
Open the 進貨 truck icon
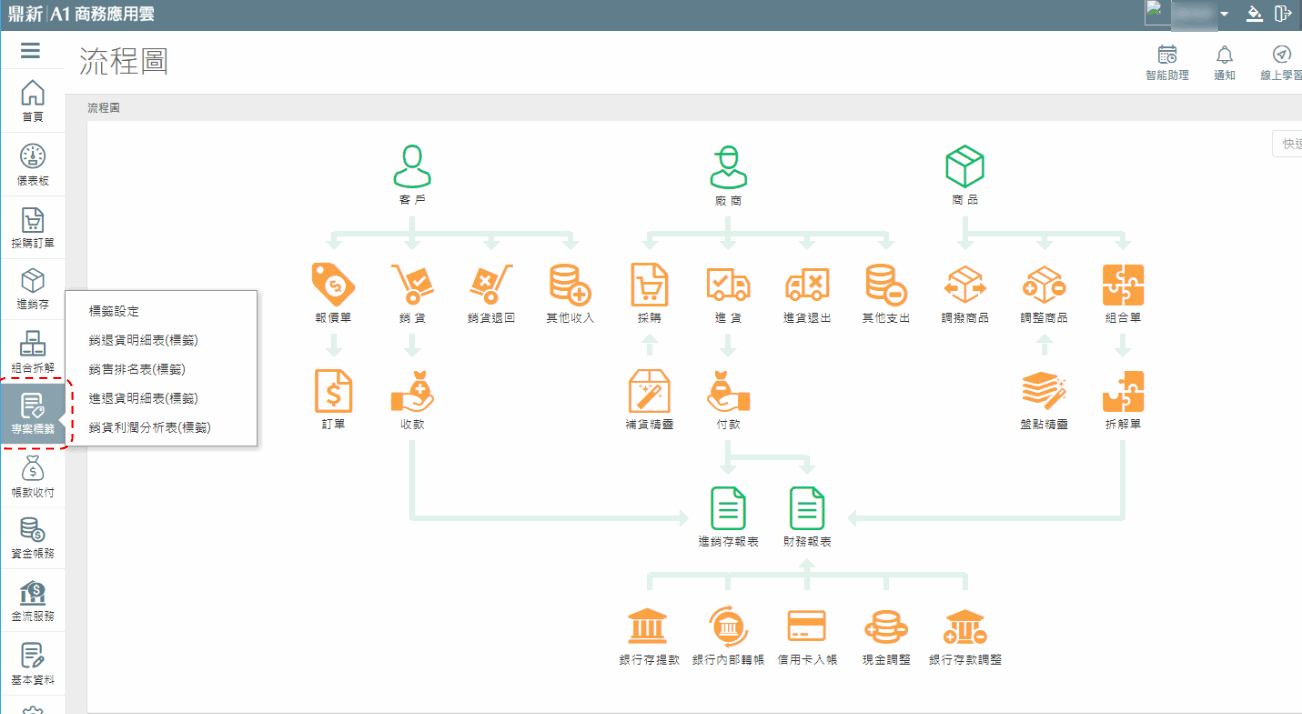(728, 285)
